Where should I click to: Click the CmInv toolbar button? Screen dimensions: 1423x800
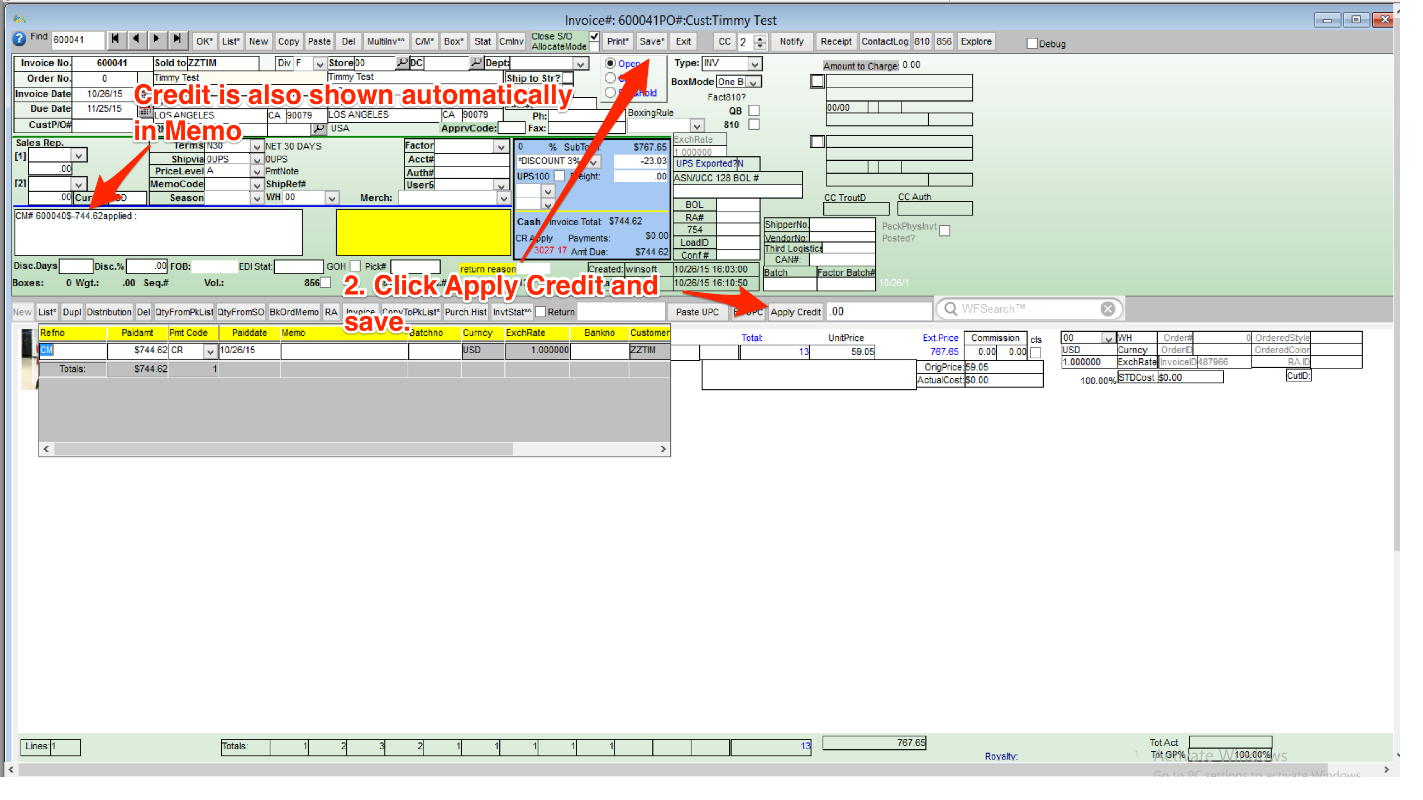coord(511,41)
